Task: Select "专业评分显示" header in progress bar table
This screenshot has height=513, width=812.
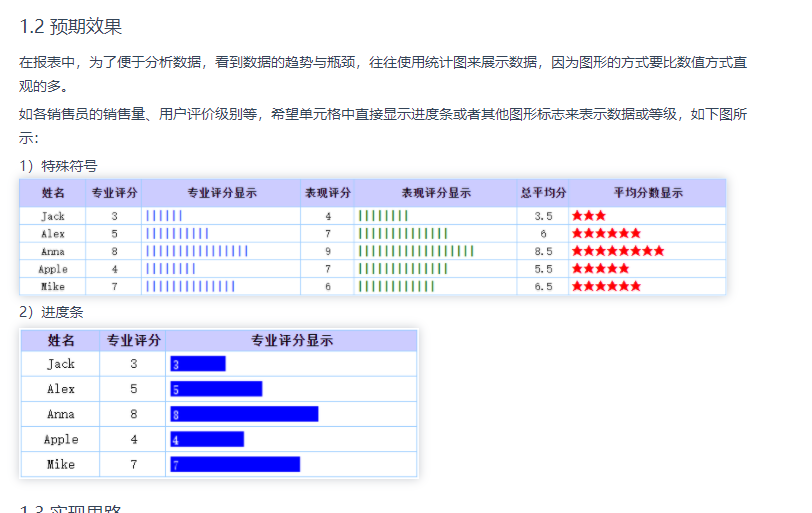Action: click(x=292, y=341)
